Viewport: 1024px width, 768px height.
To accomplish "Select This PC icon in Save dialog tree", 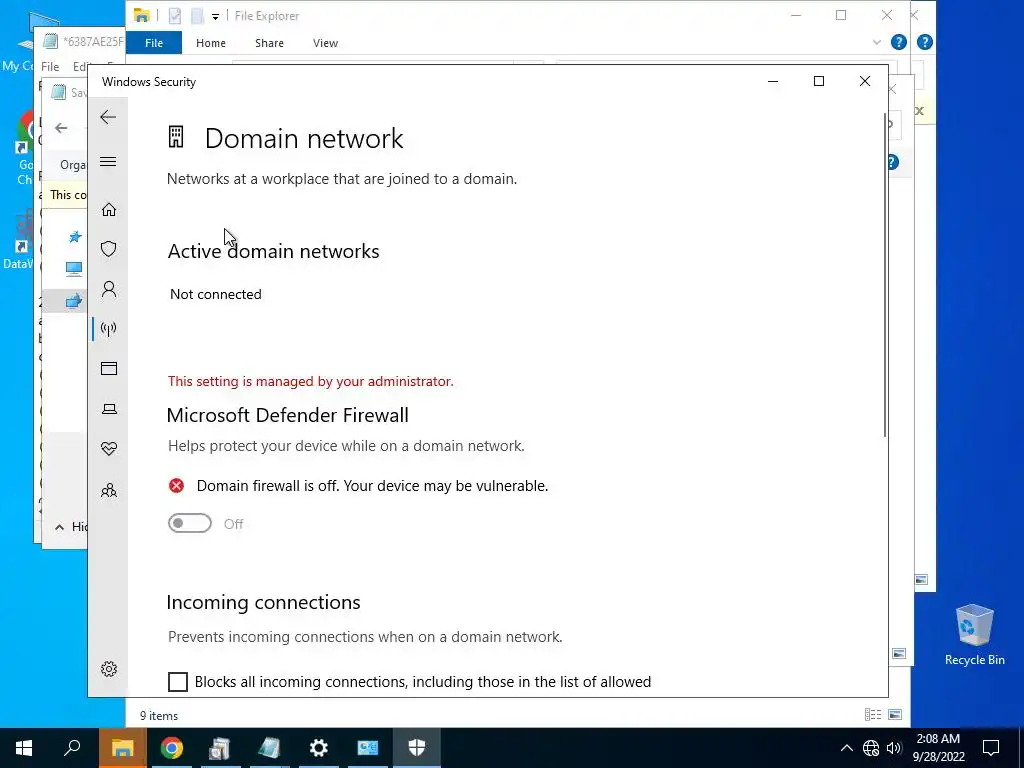I will coord(74,268).
